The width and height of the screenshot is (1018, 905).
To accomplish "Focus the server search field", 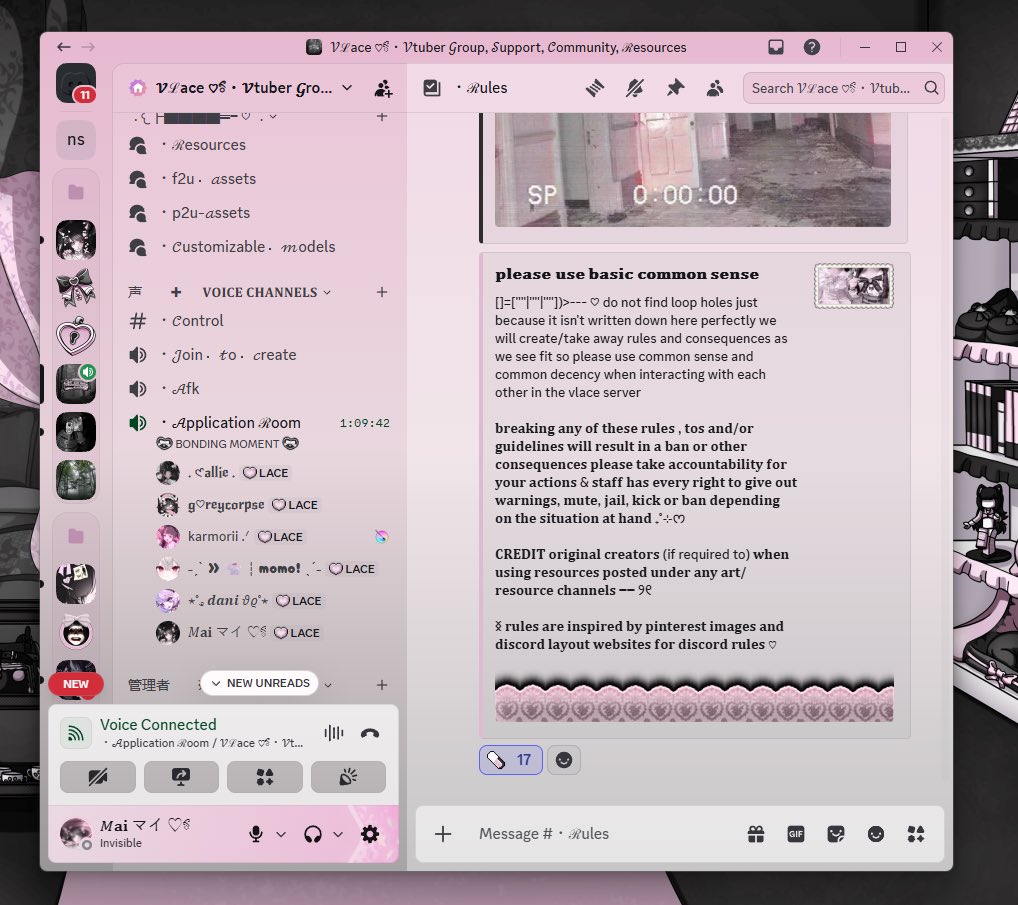I will [x=844, y=88].
